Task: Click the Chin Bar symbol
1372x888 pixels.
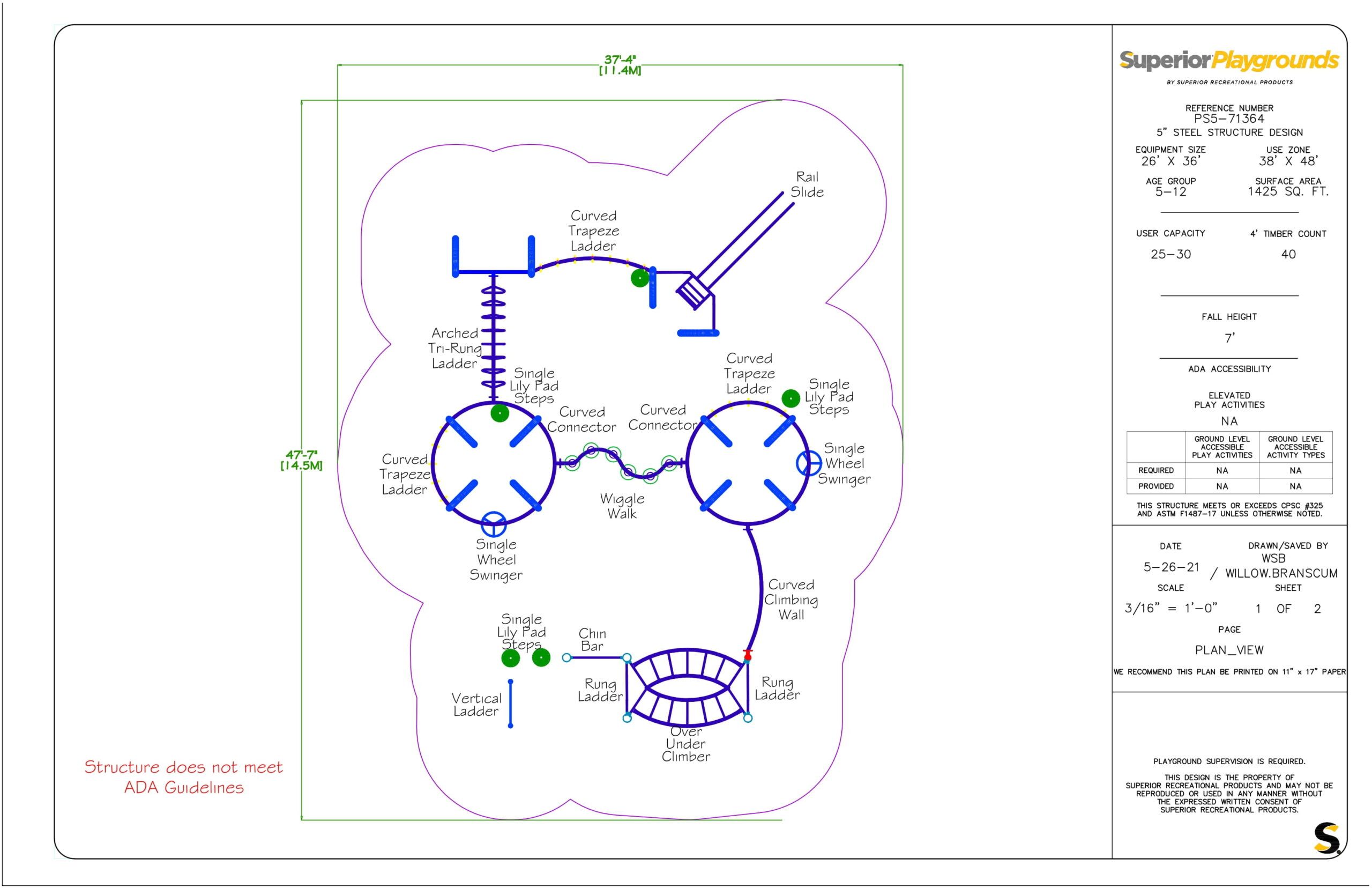Action: pos(596,657)
